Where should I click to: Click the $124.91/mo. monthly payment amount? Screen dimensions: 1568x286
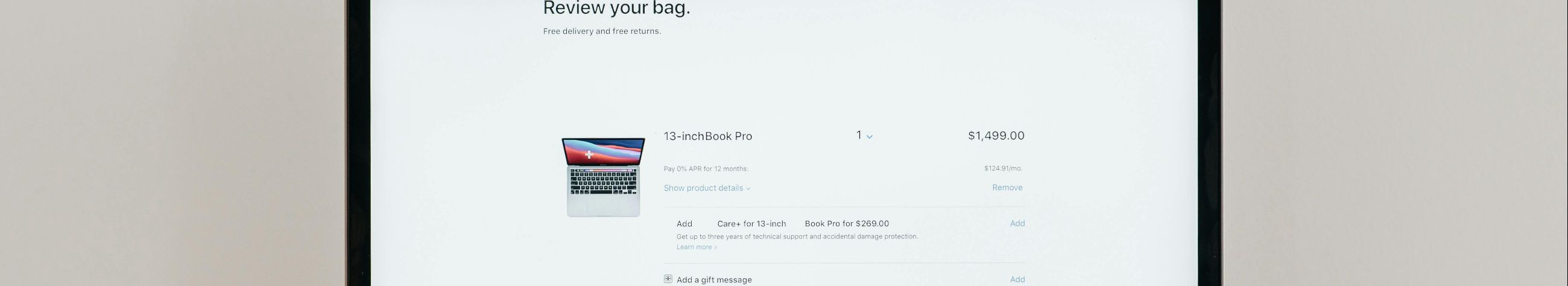point(1002,168)
